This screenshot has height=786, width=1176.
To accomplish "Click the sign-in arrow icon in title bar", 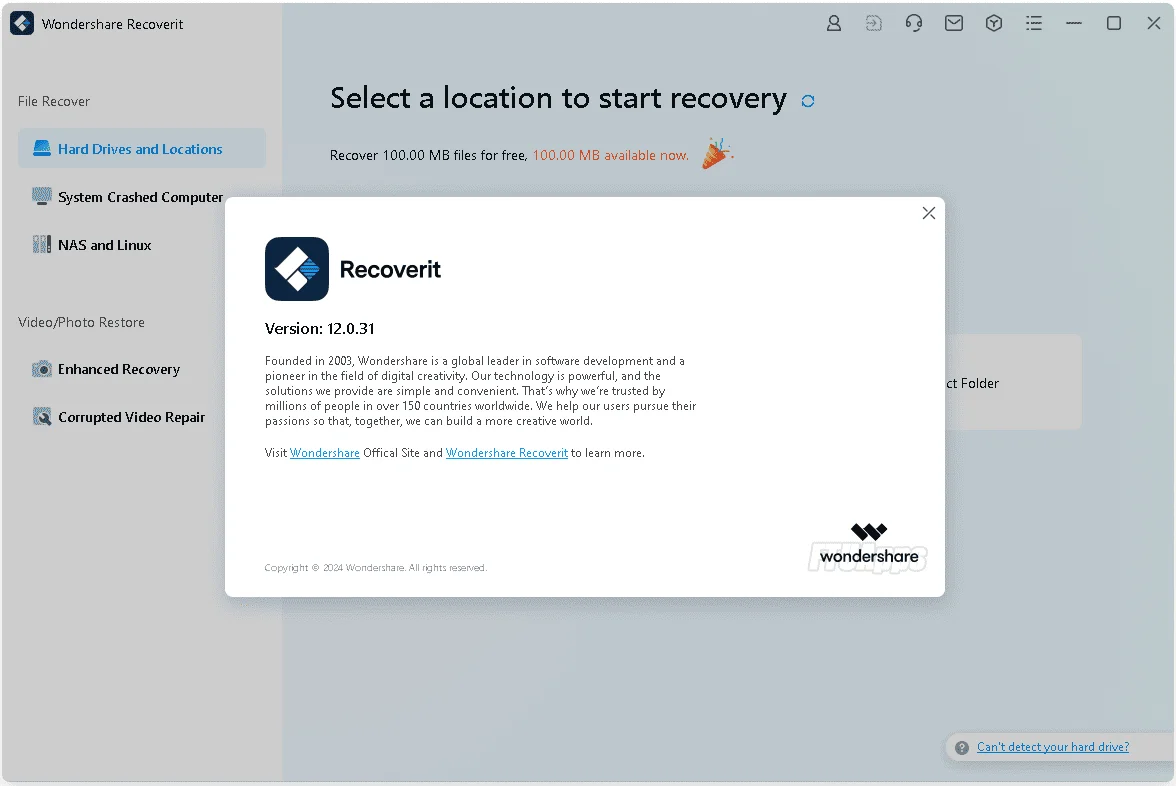I will pyautogui.click(x=874, y=23).
